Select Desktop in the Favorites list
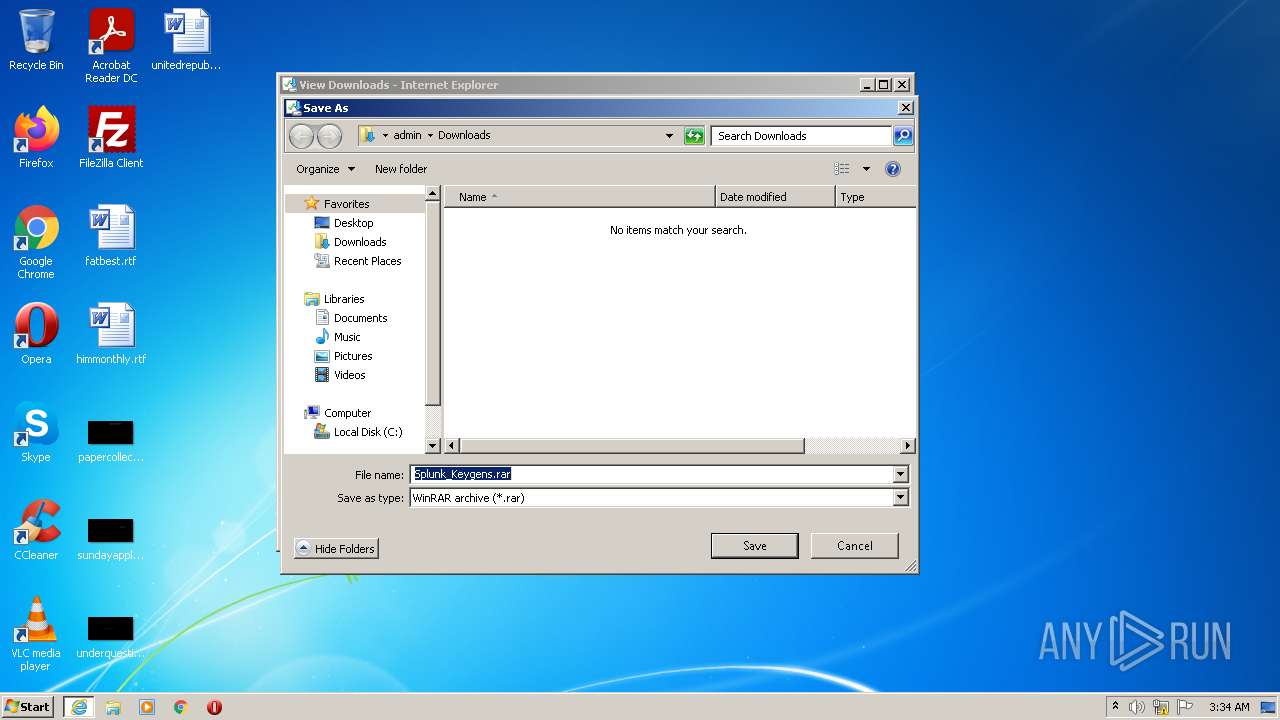This screenshot has height=720, width=1280. pyautogui.click(x=353, y=223)
